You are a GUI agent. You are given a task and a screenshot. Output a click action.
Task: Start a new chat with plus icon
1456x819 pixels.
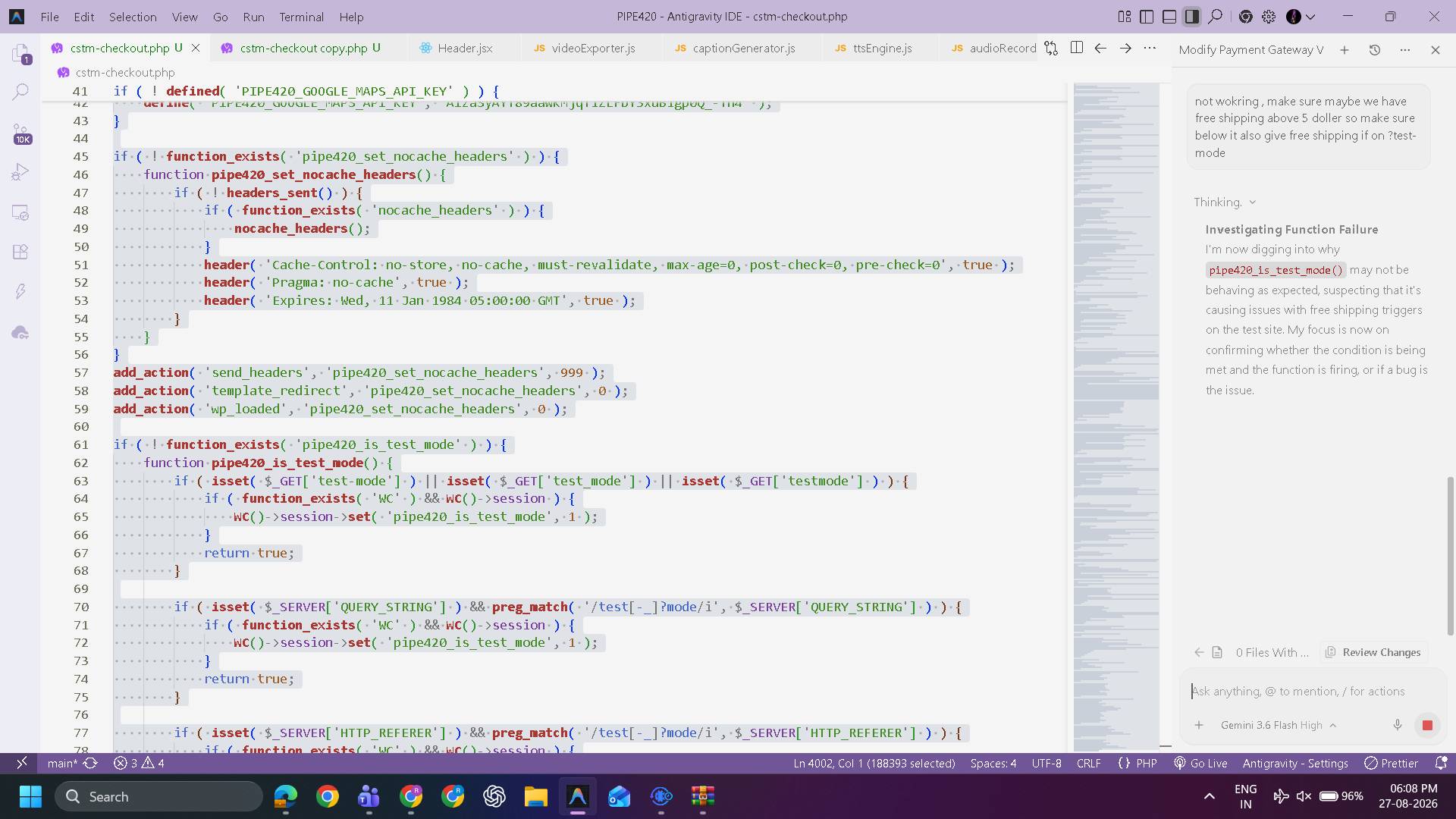1344,49
